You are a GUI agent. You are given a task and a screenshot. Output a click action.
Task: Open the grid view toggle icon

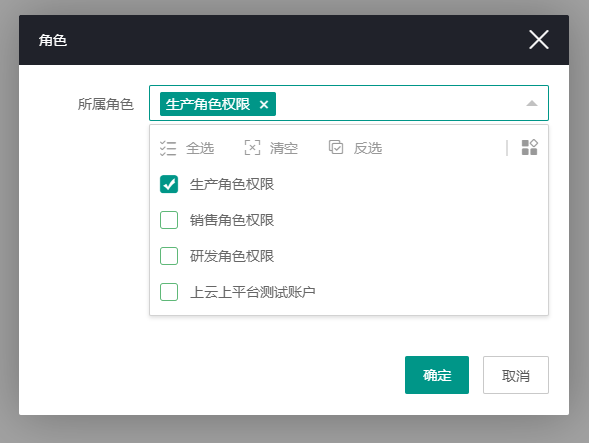click(x=530, y=147)
